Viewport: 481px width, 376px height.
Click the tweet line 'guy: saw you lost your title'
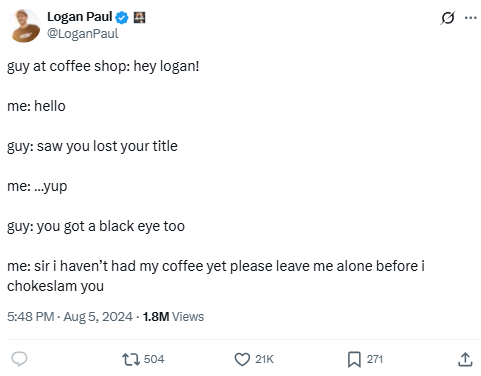coord(92,146)
